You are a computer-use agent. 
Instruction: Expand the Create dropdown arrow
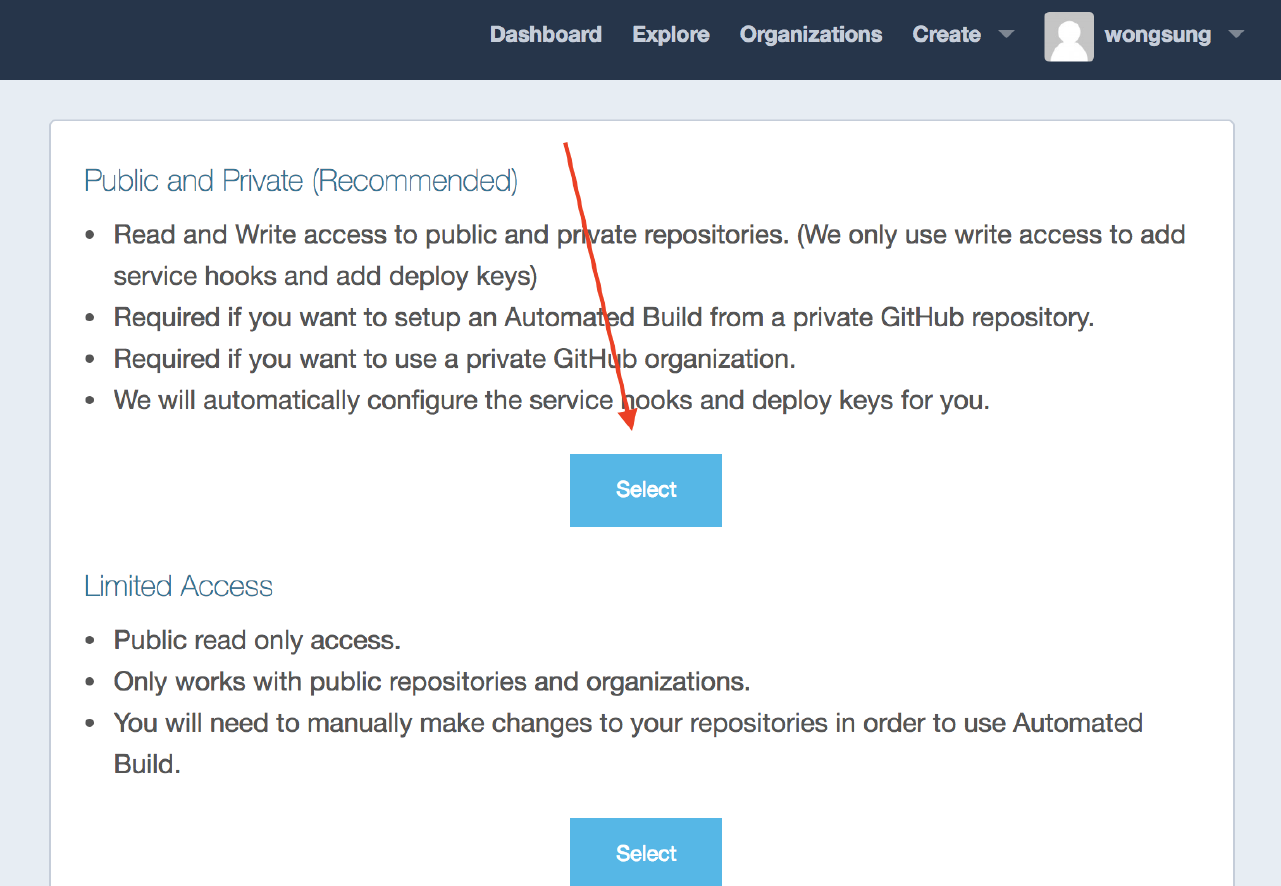(1006, 35)
